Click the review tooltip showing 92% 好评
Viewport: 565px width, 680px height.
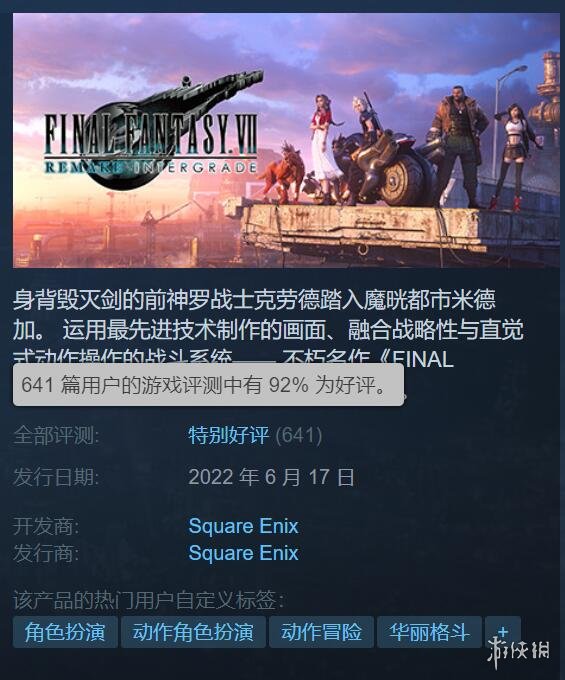click(208, 385)
